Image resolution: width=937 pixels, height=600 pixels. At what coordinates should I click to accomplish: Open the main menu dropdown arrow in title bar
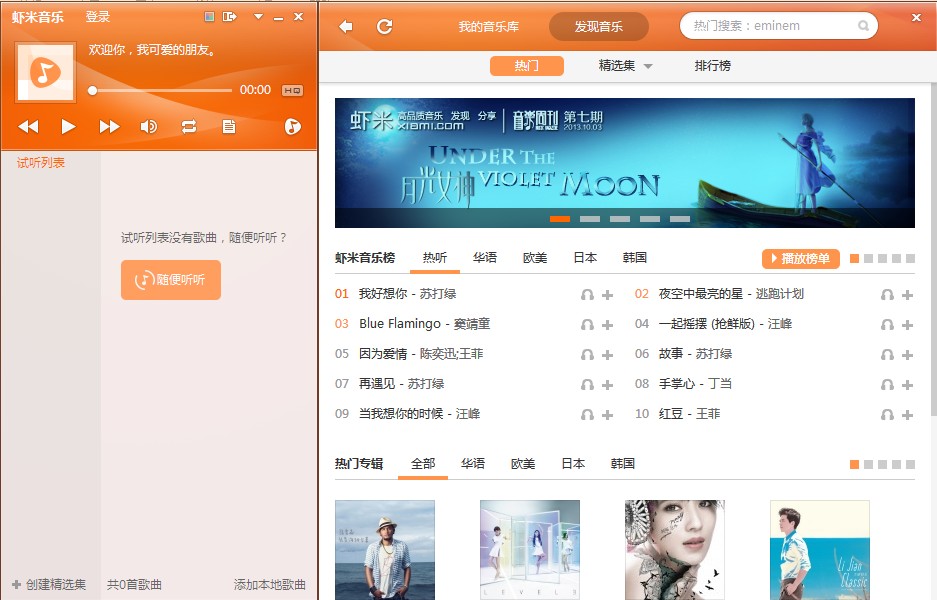(258, 17)
